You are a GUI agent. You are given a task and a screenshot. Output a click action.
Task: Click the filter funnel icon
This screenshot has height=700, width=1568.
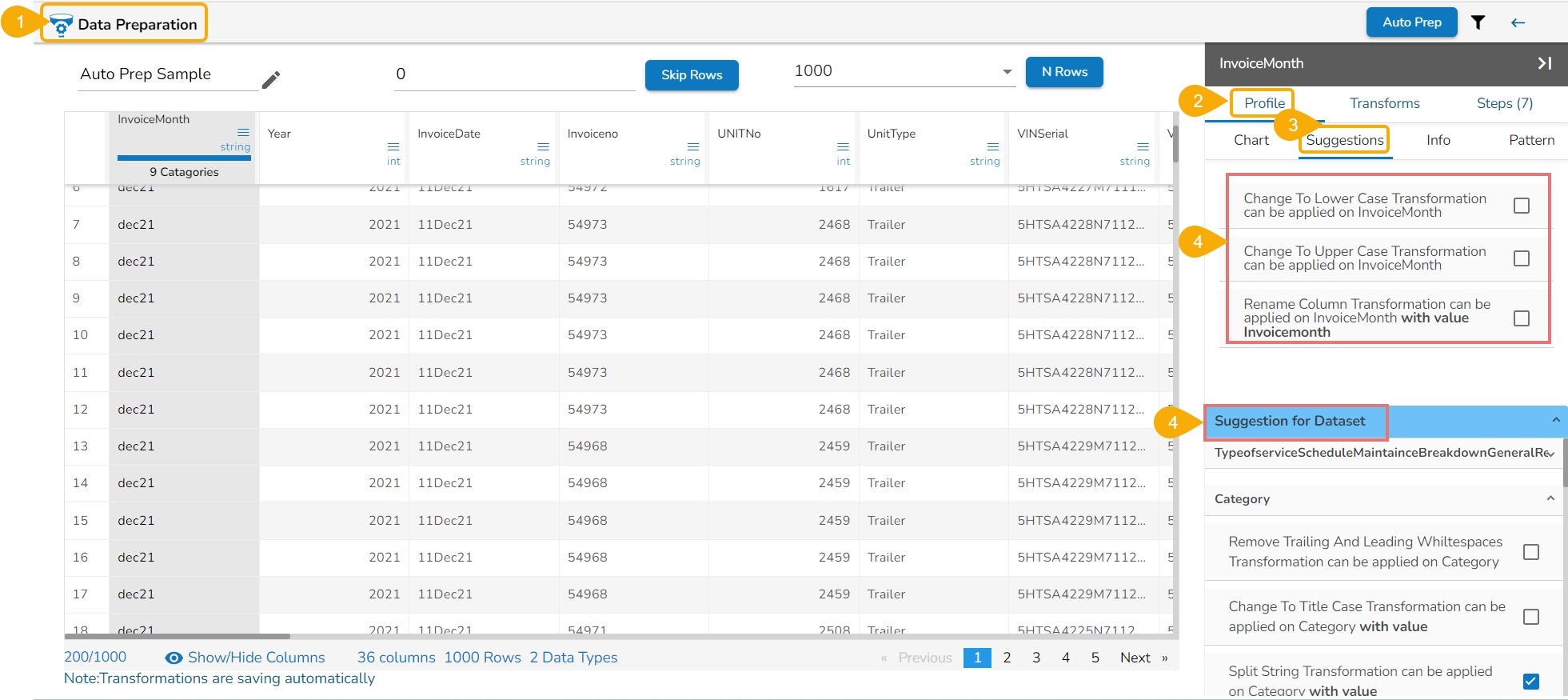(x=1478, y=22)
